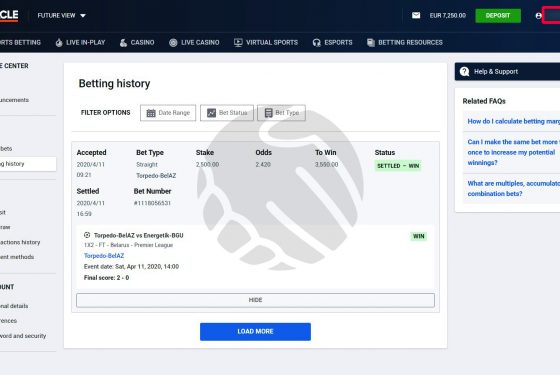Open FAQ about calculating betting margin
Screen dimensions: 560x375
coord(514,121)
